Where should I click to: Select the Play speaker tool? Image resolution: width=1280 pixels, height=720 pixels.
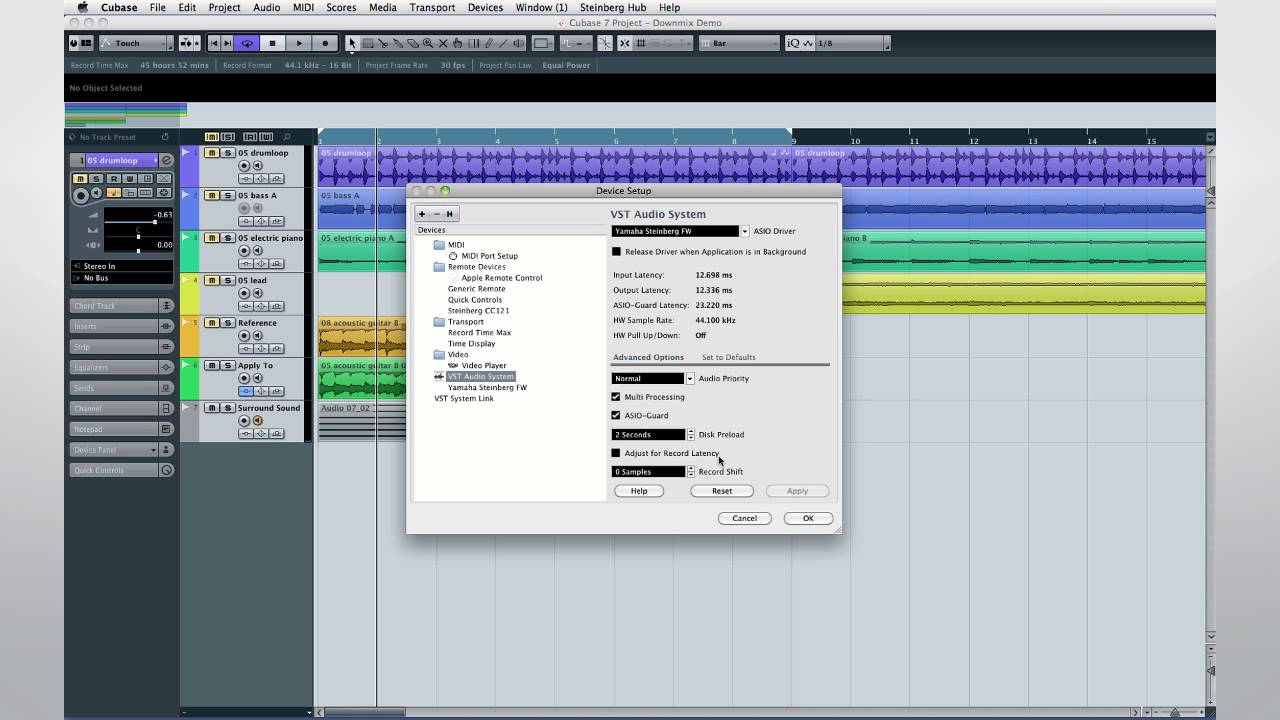click(x=518, y=43)
